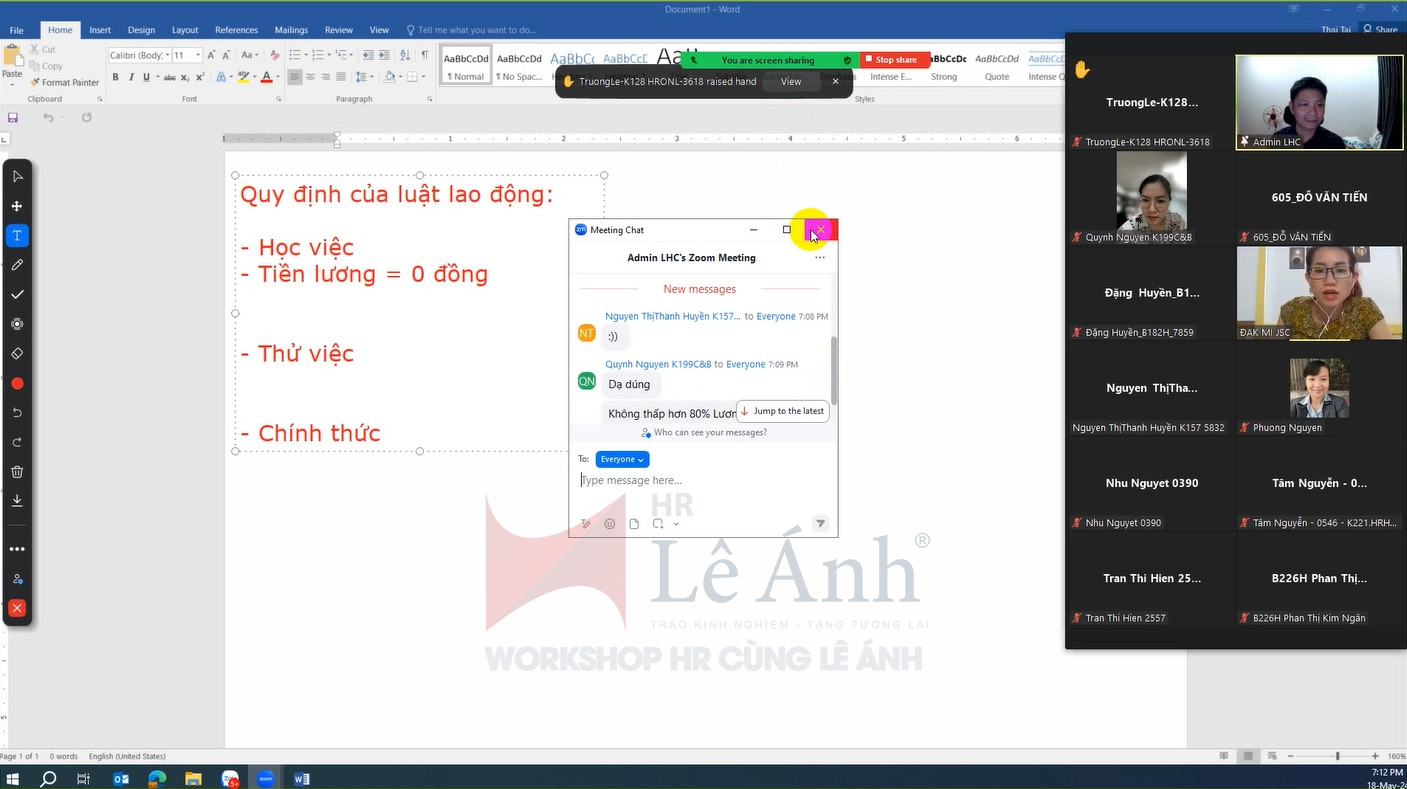Click Jump to the latest button
The width and height of the screenshot is (1407, 789).
pos(783,411)
